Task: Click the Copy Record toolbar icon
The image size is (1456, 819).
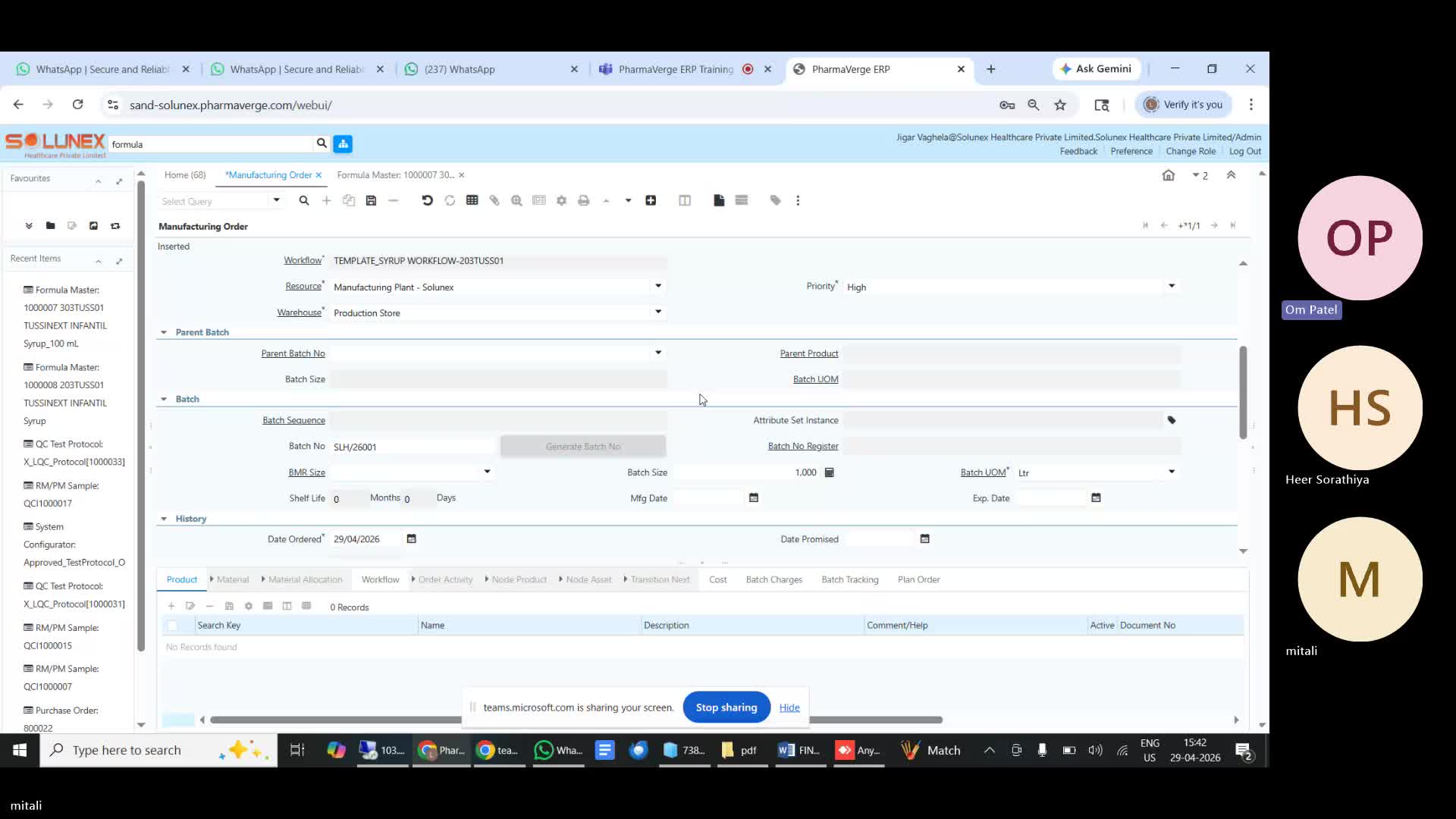Action: click(x=349, y=201)
